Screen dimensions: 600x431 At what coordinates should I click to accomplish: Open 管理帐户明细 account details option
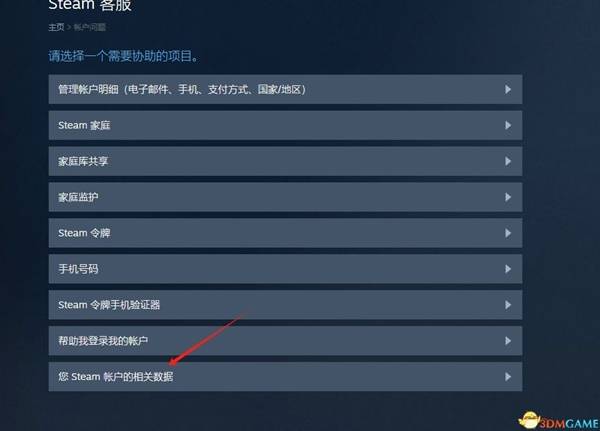[285, 90]
